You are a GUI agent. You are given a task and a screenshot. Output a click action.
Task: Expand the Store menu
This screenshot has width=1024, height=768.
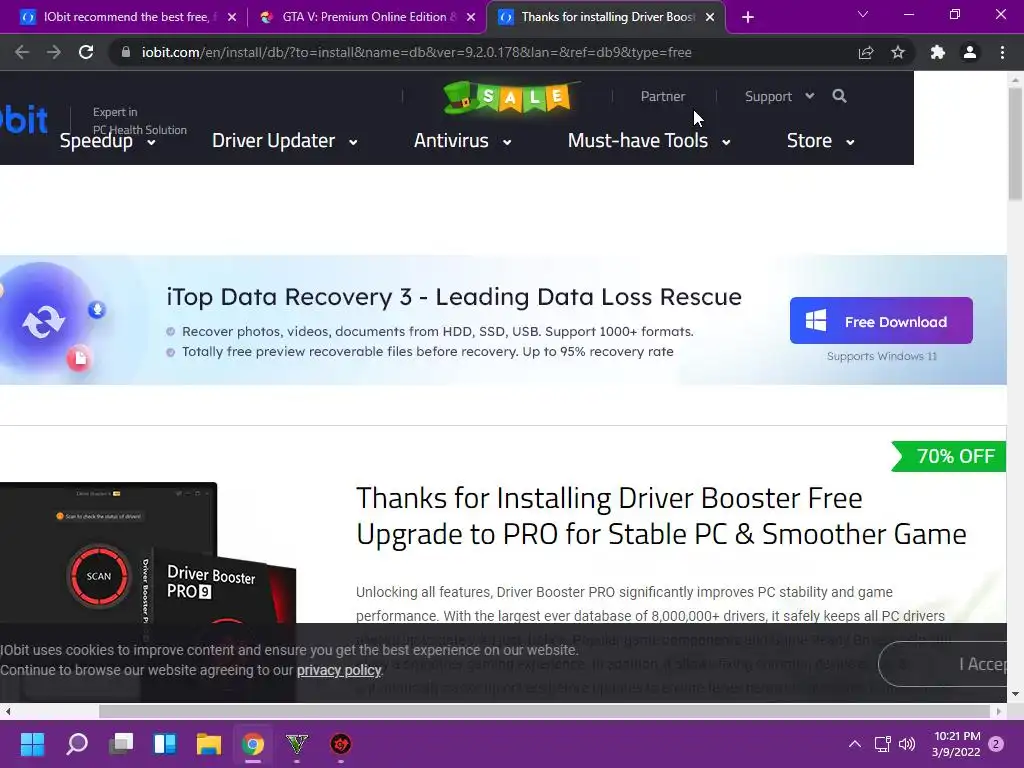tap(821, 140)
